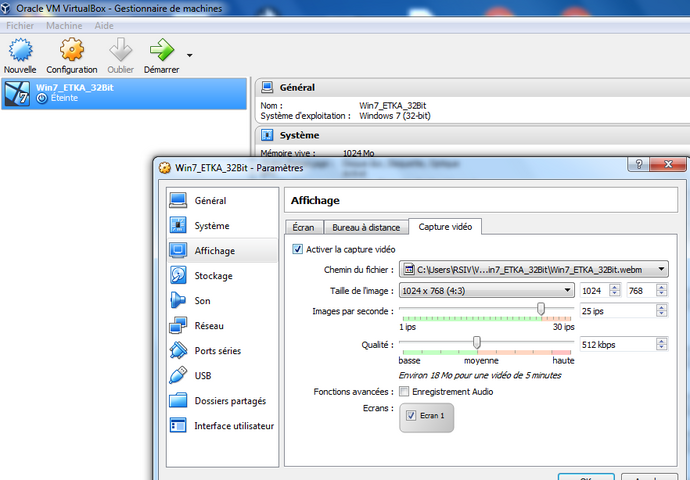This screenshot has height=480, width=690.
Task: Enable Enregistrement Audio checkbox
Action: pyautogui.click(x=404, y=392)
